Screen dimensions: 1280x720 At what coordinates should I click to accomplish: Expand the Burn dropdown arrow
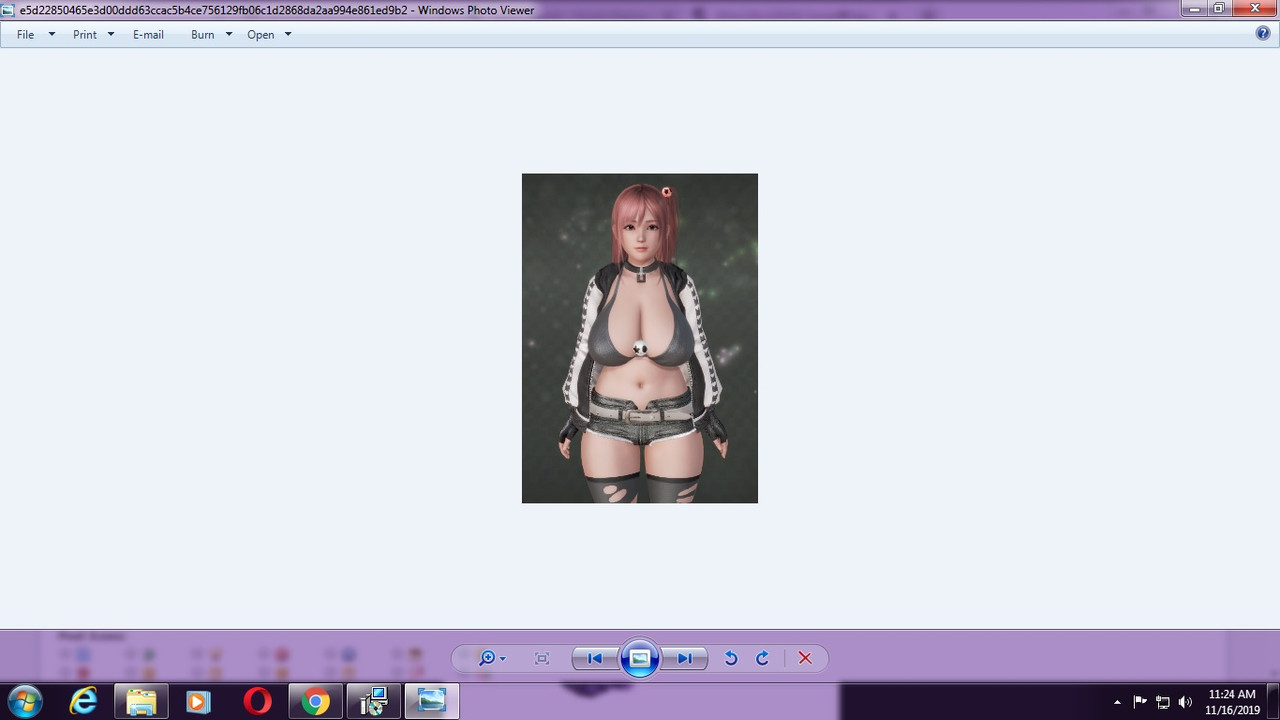229,34
